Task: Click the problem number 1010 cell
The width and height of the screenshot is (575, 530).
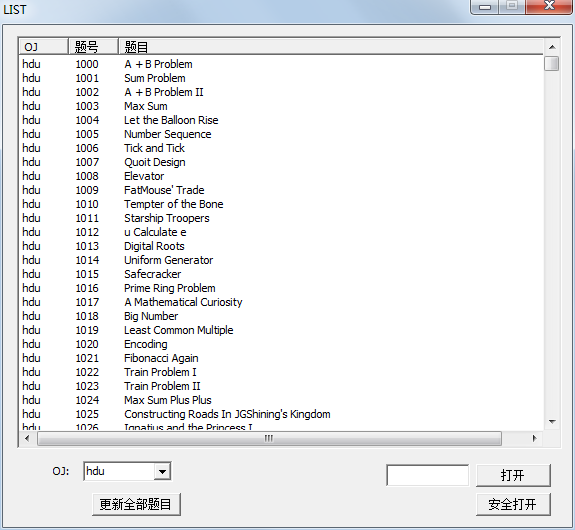Action: point(87,204)
